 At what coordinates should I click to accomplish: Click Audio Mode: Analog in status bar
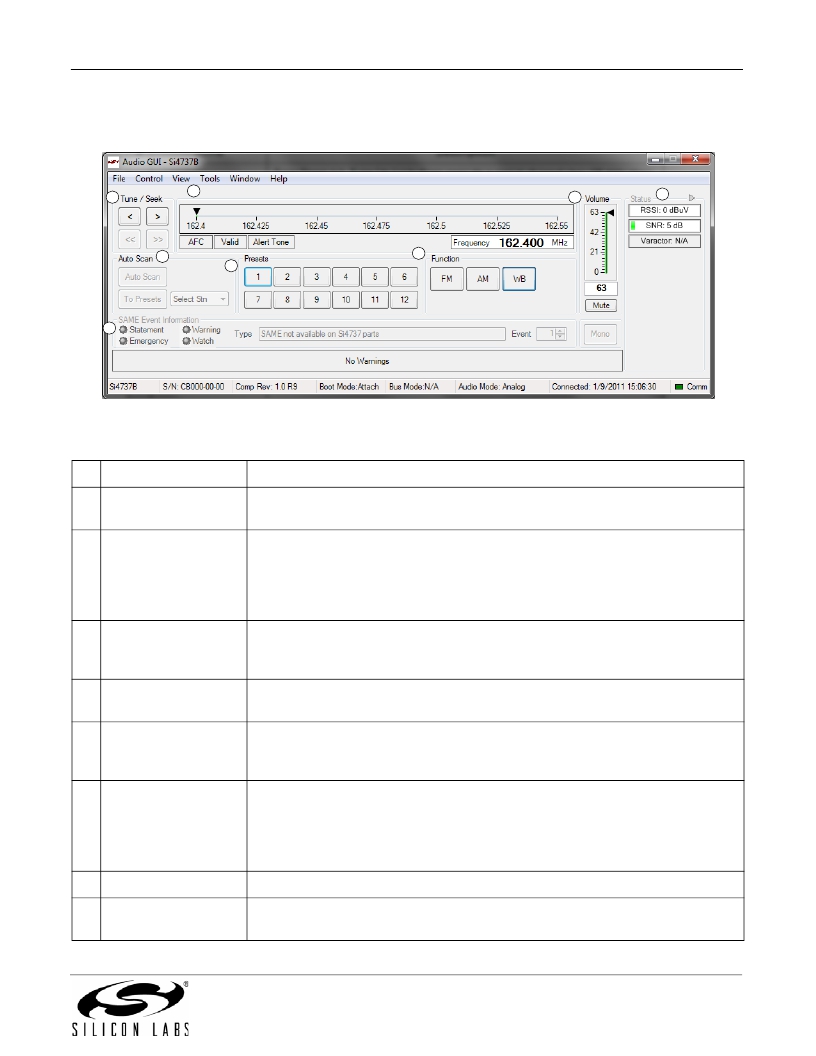pos(491,387)
